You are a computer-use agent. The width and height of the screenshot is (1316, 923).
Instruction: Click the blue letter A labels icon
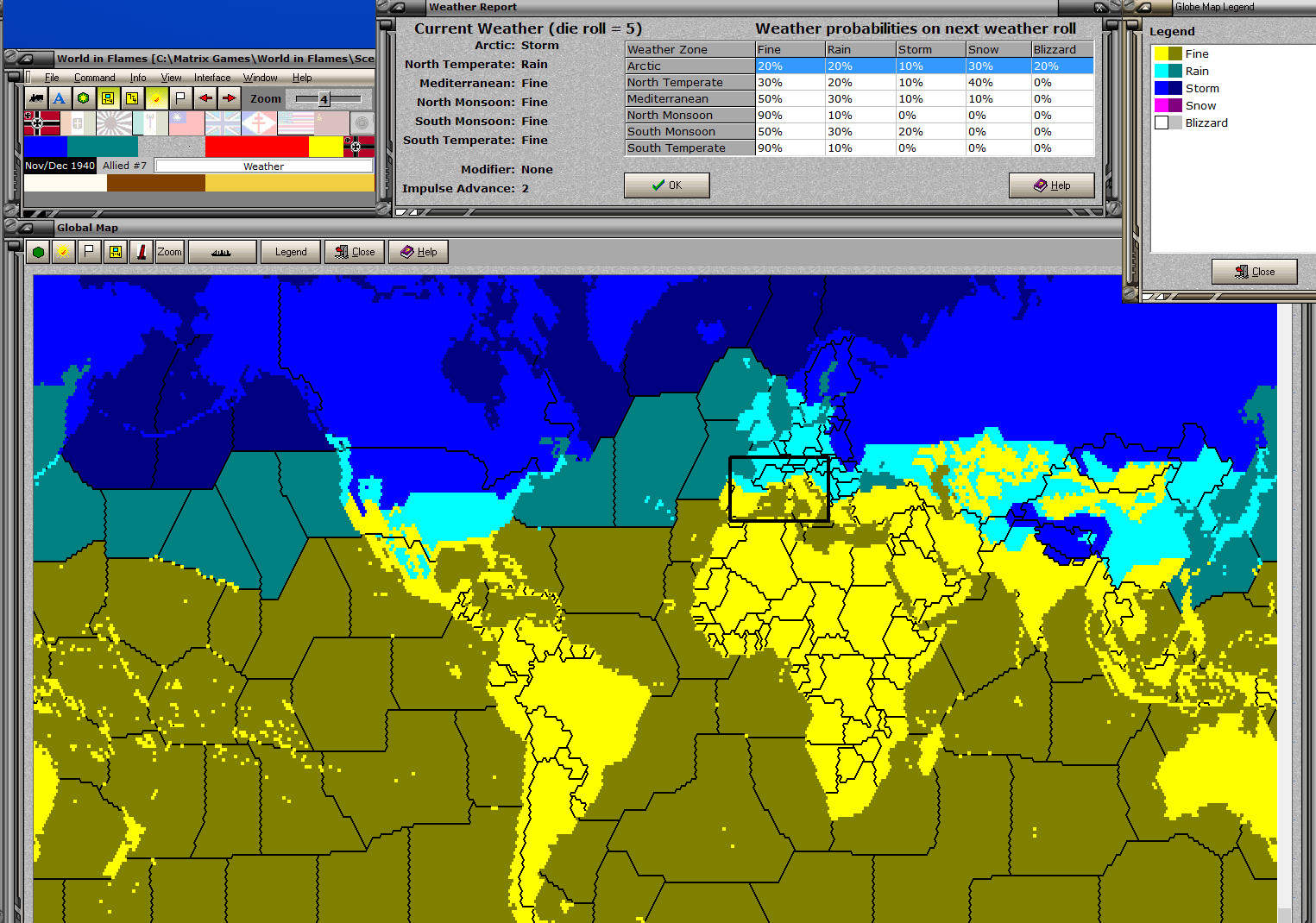(x=59, y=97)
